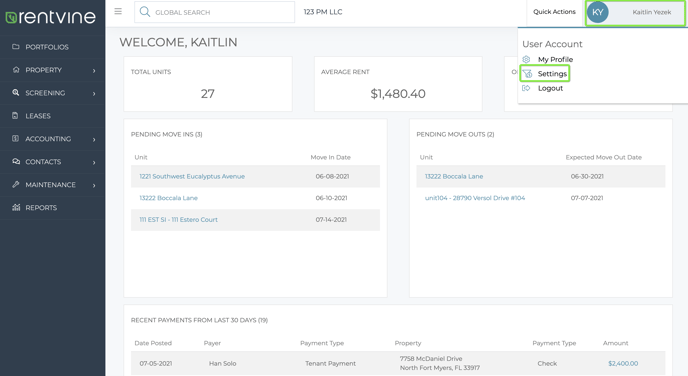
Task: Expand the Screening submenu chevron
Action: click(x=94, y=93)
